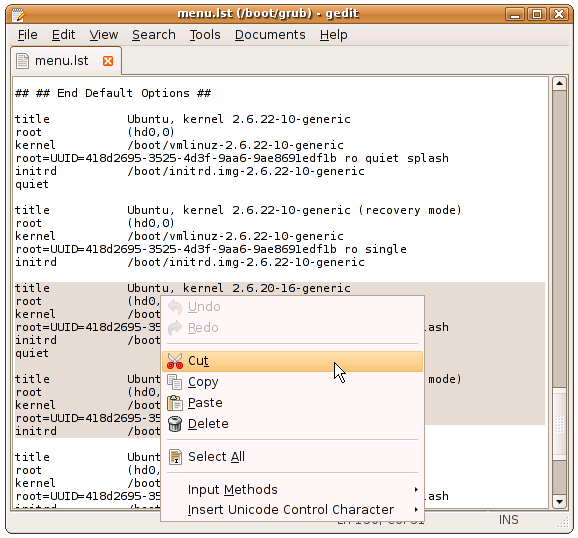Image resolution: width=578 pixels, height=538 pixels.
Task: Expand Insert Unicode Control Character submenu
Action: coord(292,510)
